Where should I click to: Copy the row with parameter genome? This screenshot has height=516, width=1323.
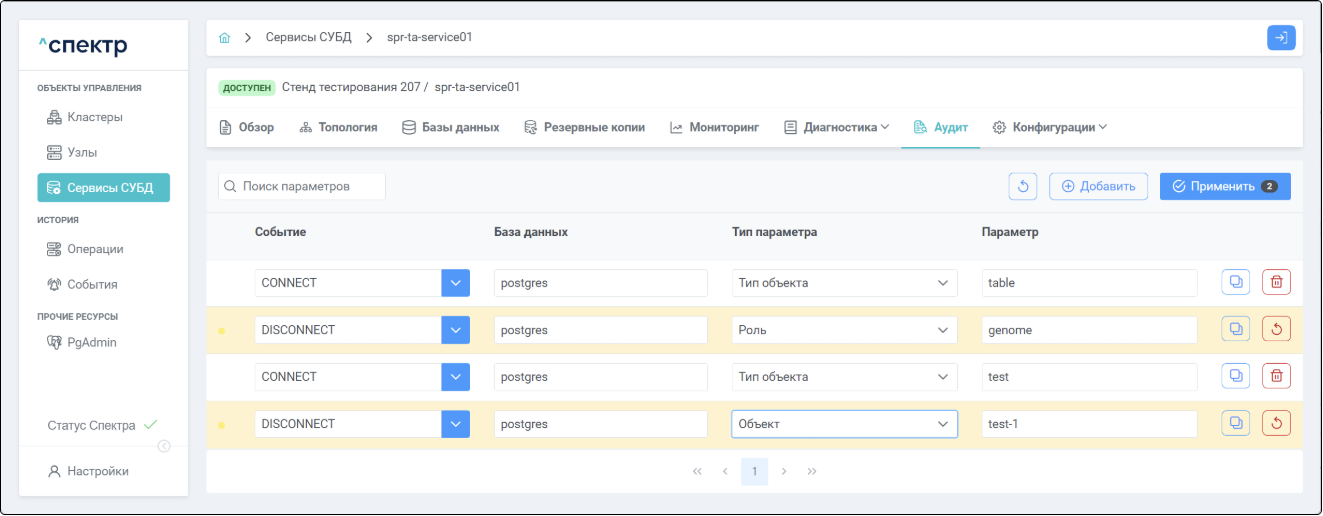click(x=1235, y=330)
